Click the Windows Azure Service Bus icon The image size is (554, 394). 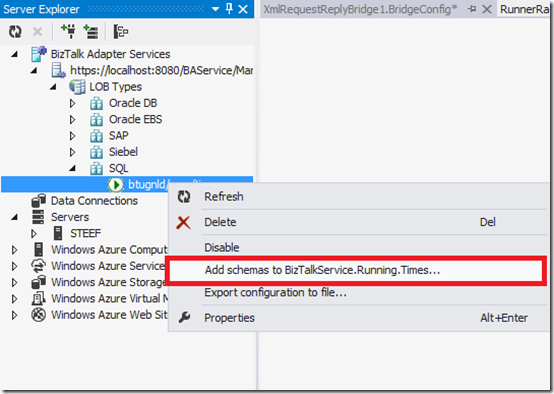pos(39,266)
